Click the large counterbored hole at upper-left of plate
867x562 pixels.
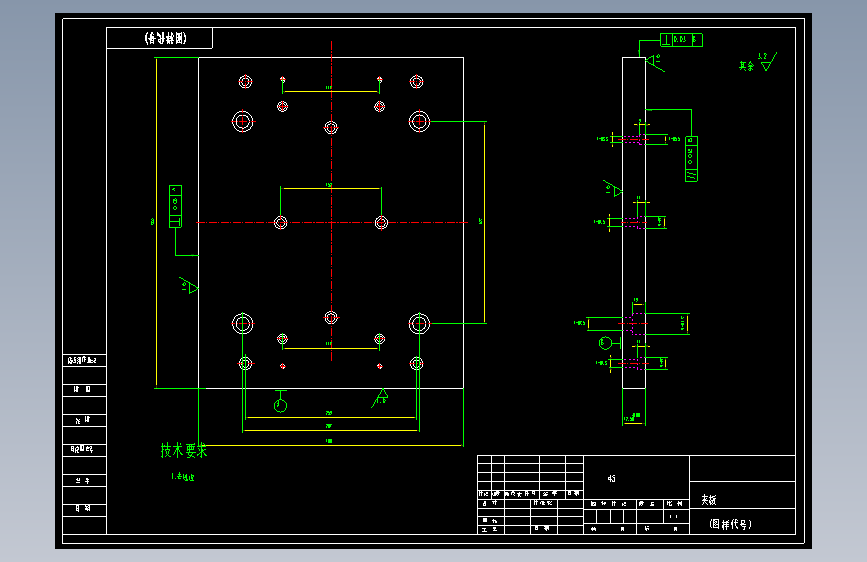(x=243, y=121)
